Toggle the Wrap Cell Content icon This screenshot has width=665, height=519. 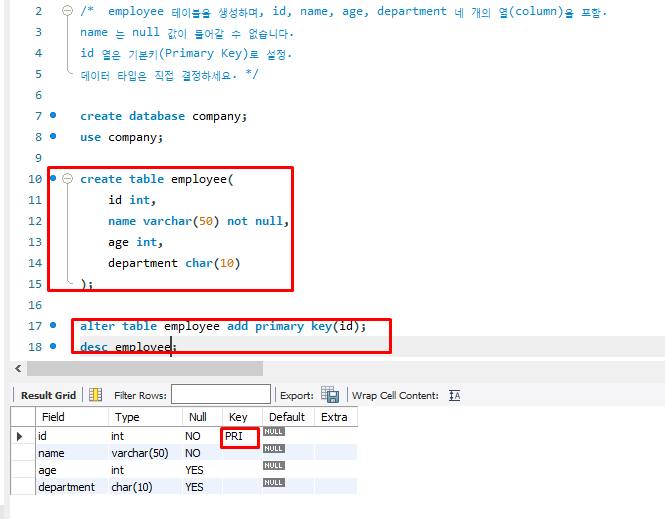coord(455,395)
